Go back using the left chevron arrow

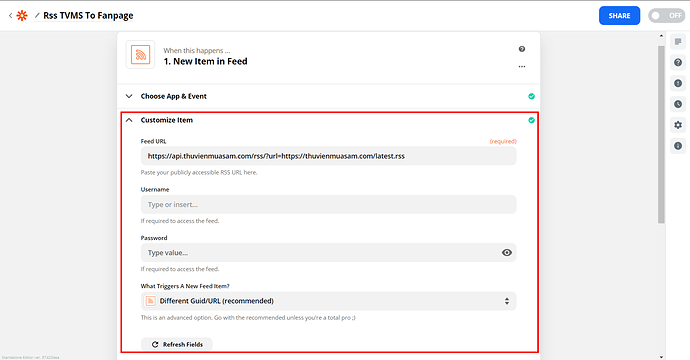[11, 15]
